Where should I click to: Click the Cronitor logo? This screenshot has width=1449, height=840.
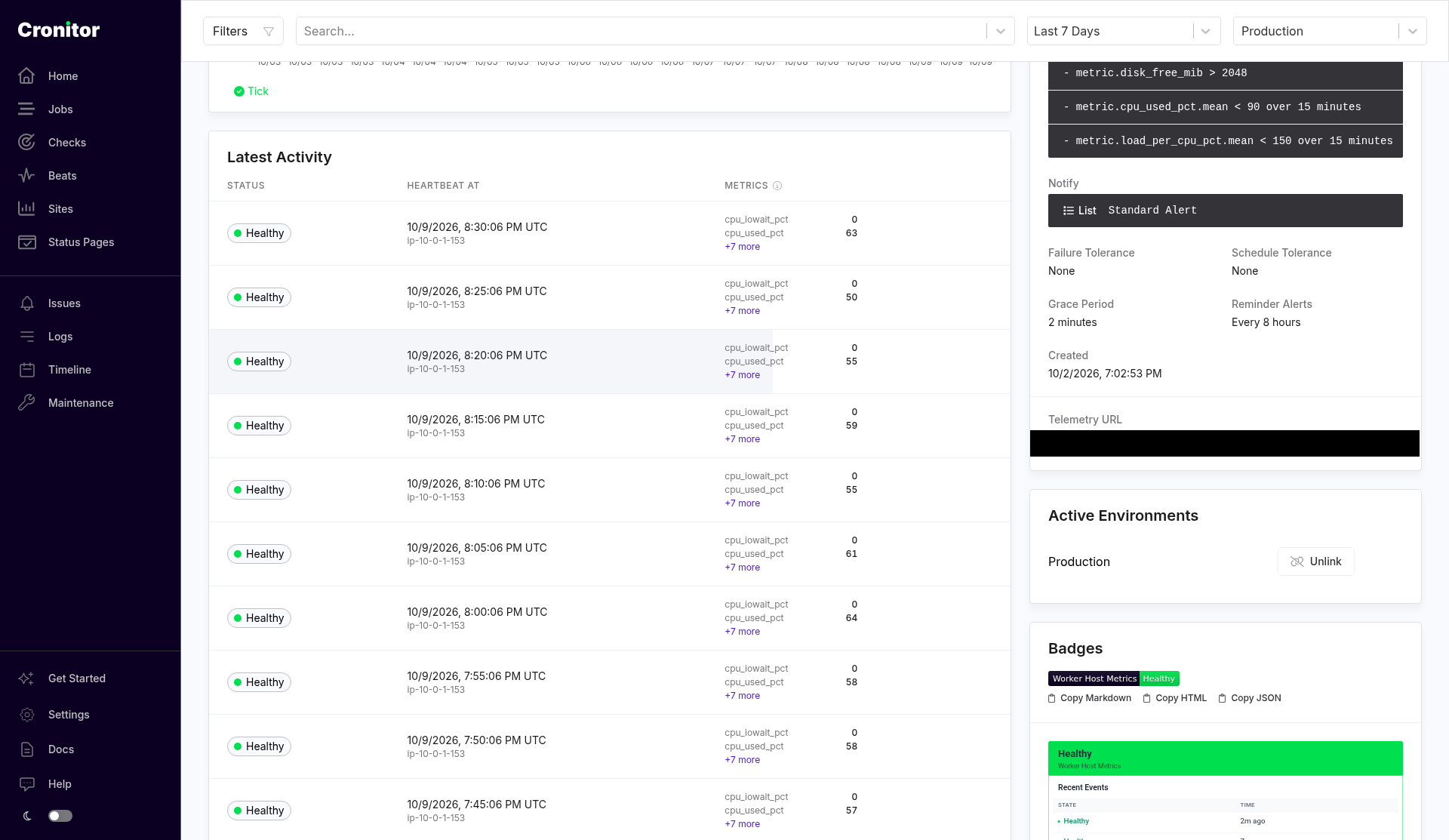59,29
